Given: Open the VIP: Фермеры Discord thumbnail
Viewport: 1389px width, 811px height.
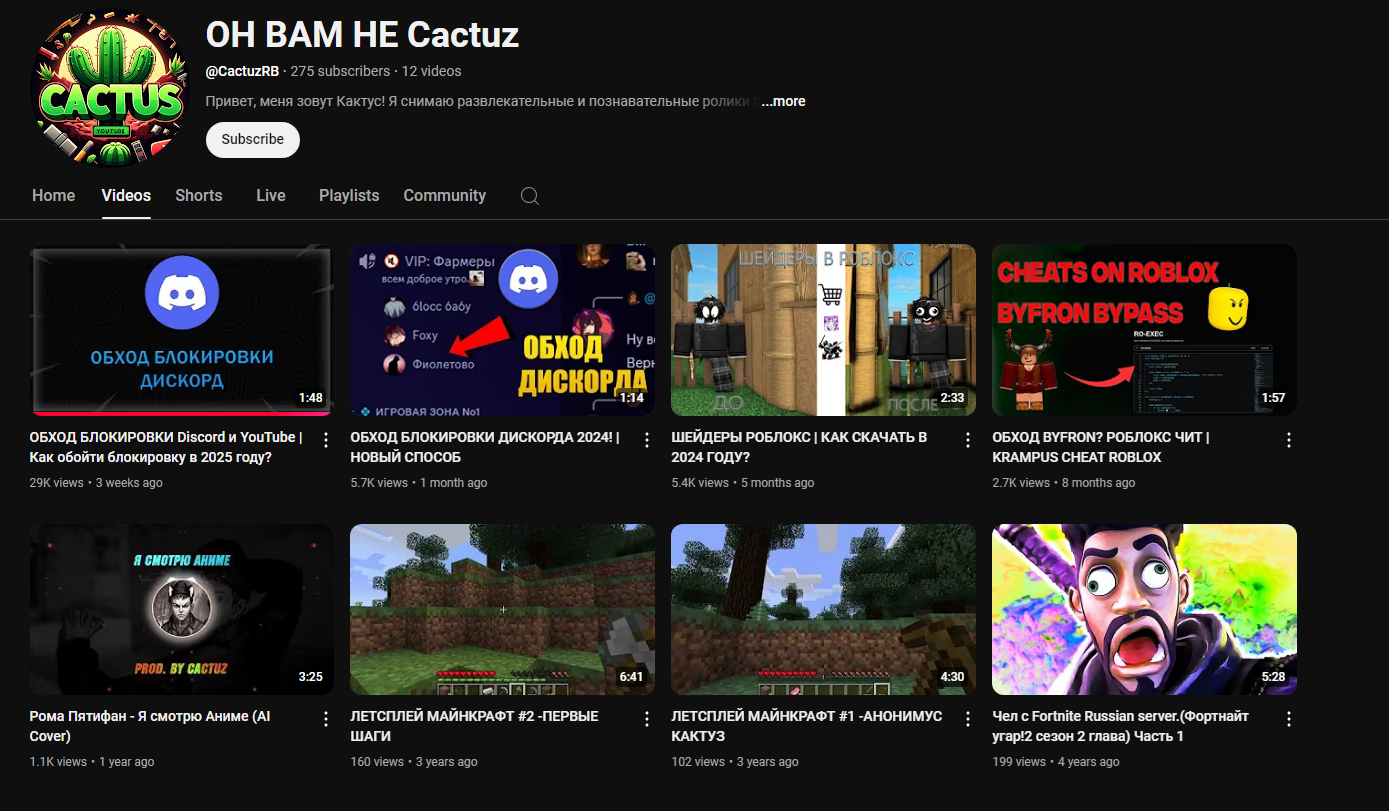Looking at the screenshot, I should tap(503, 330).
